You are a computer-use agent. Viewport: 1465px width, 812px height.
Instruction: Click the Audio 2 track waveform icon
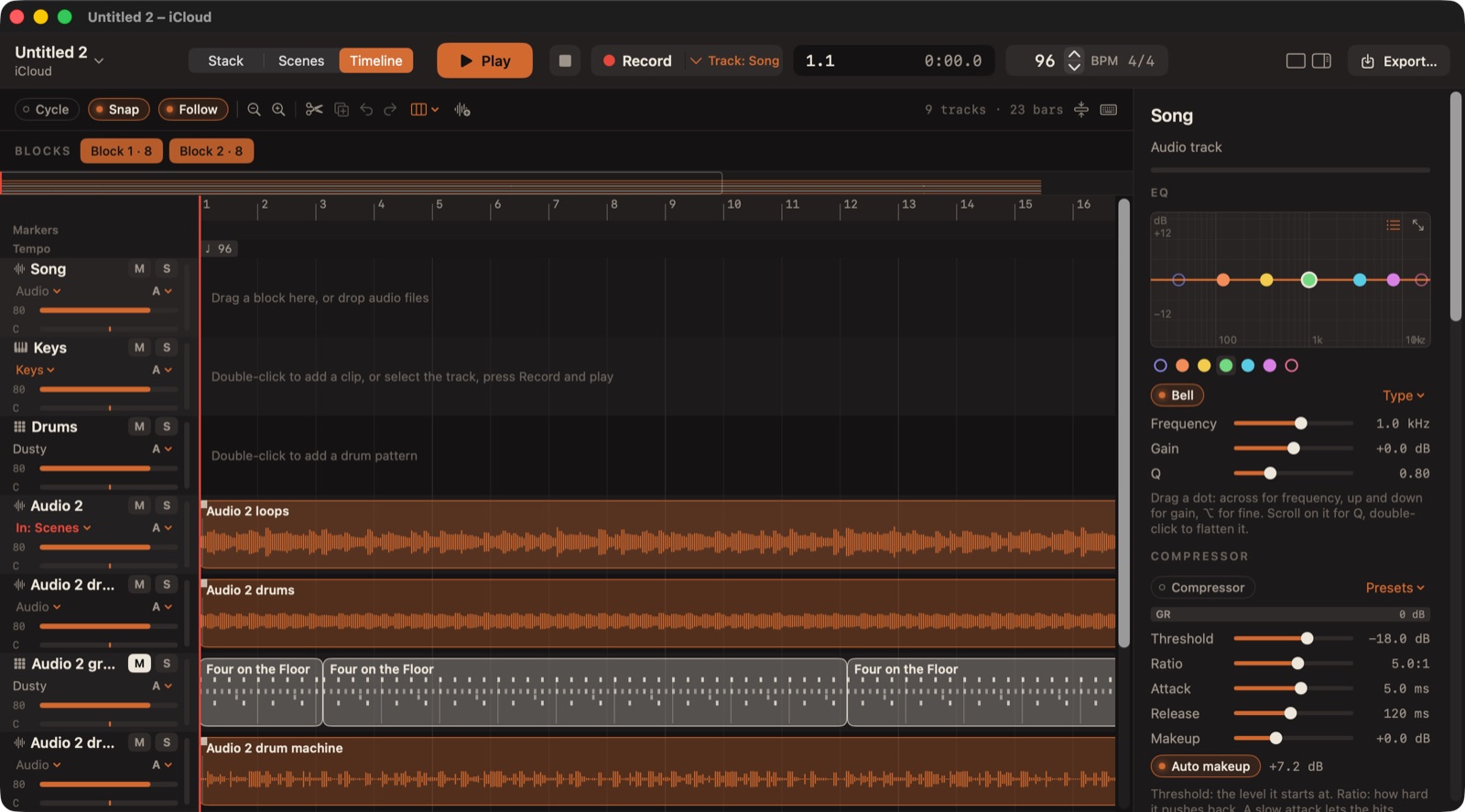point(19,505)
